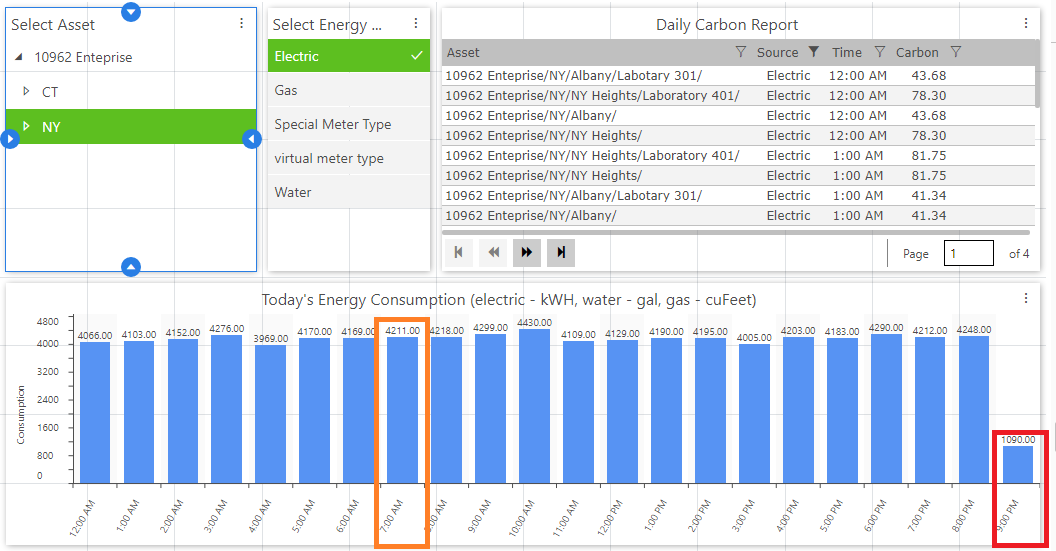Open the Carbon column filter

955,52
